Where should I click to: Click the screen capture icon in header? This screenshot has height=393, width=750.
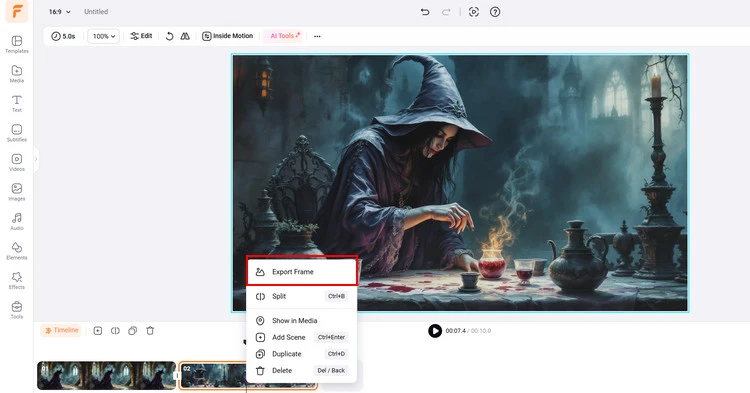(474, 12)
